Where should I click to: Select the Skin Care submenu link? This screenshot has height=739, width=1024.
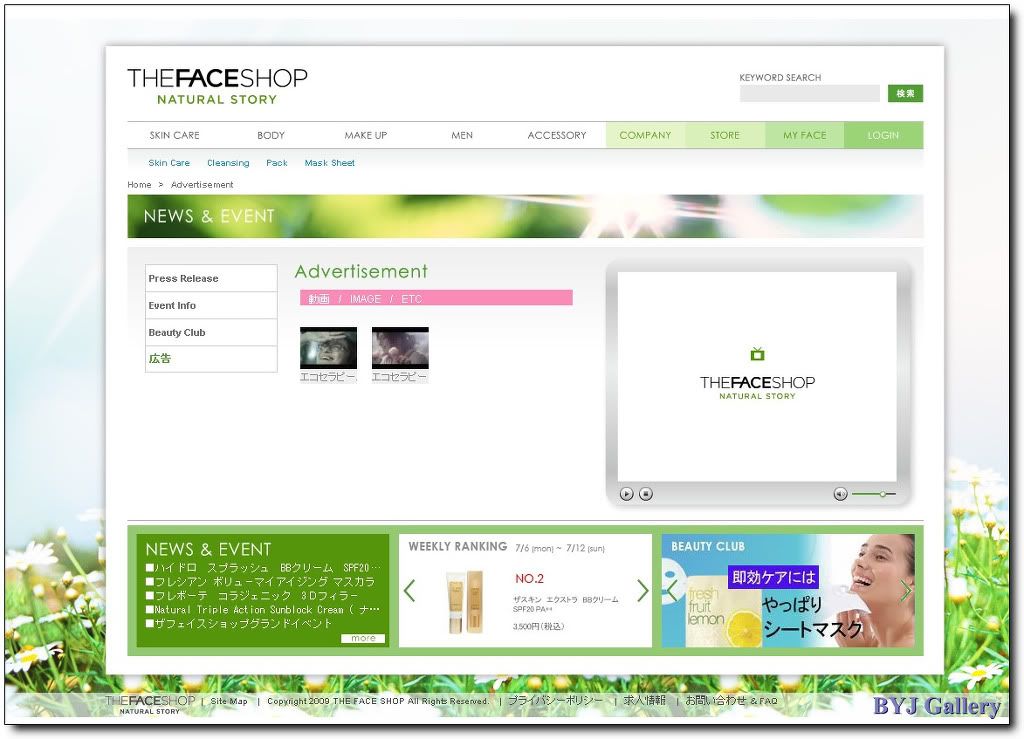169,163
